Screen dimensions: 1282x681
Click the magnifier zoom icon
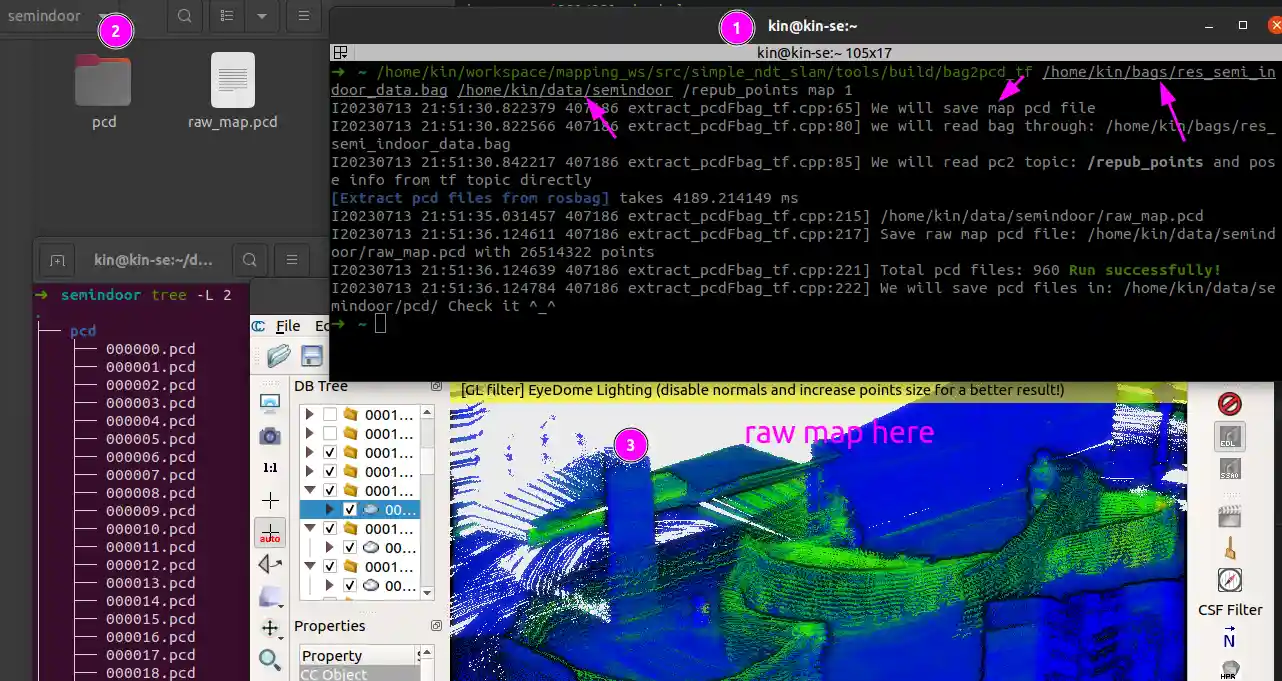click(270, 659)
